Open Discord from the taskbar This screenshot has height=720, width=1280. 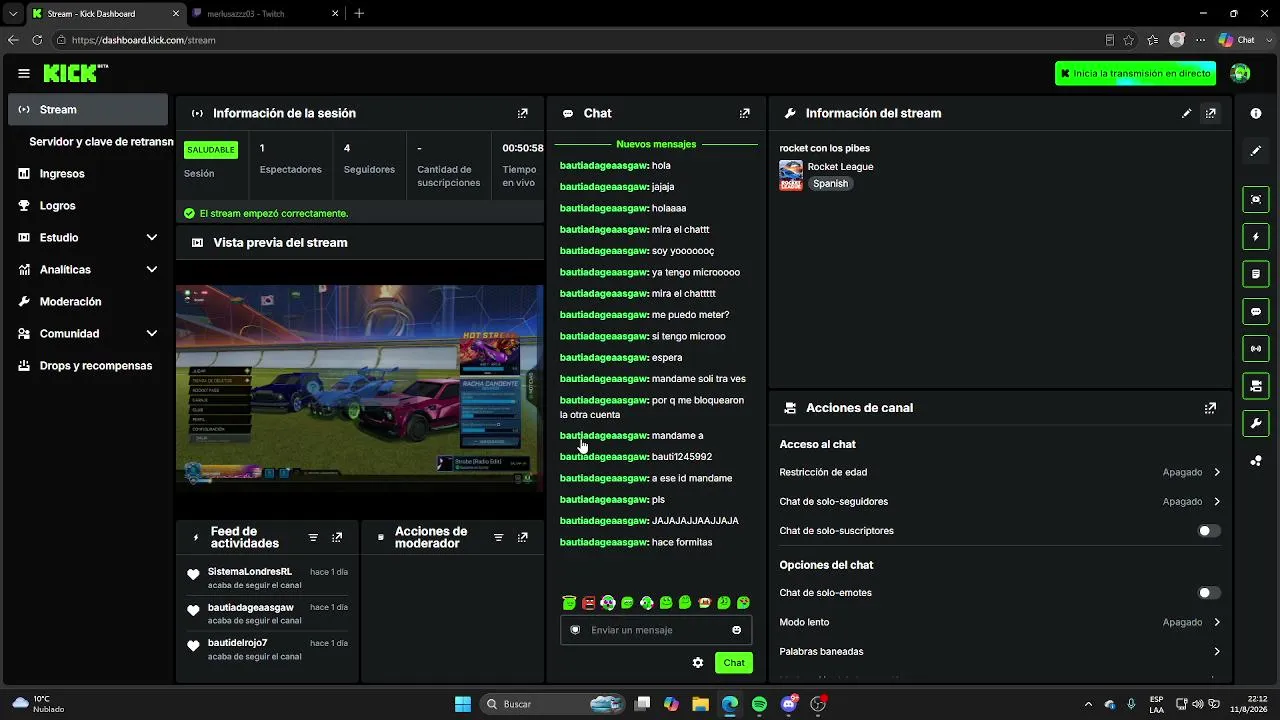tap(790, 704)
